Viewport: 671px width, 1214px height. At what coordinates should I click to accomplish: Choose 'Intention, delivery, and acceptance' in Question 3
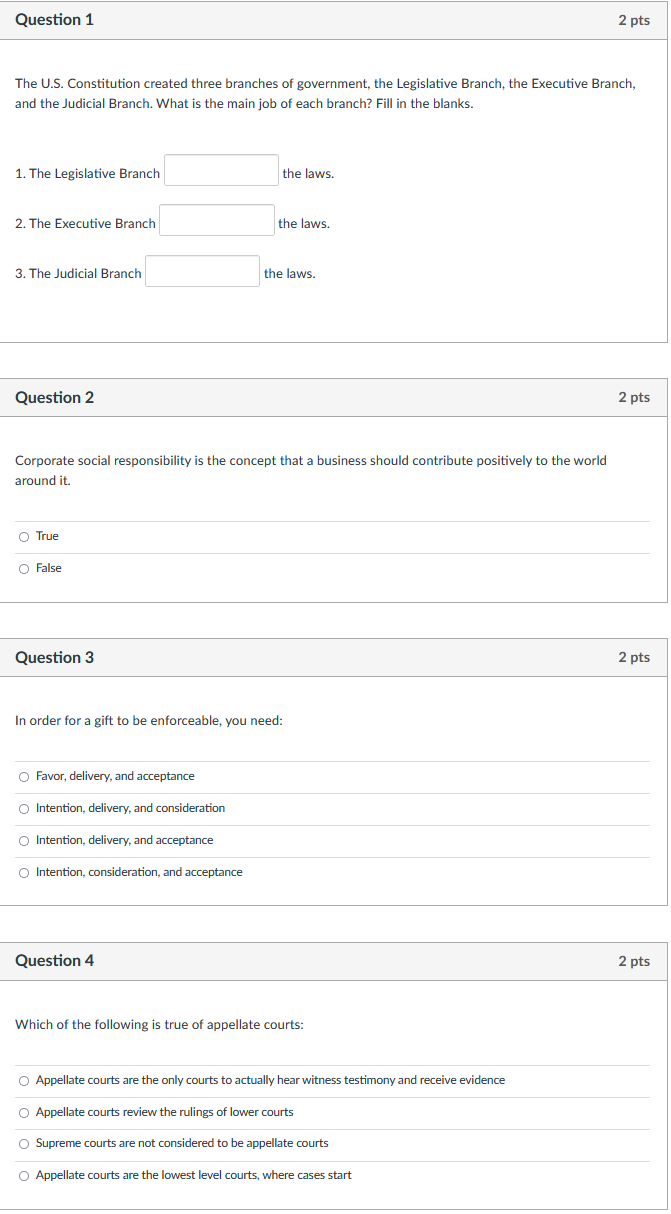[x=23, y=840]
